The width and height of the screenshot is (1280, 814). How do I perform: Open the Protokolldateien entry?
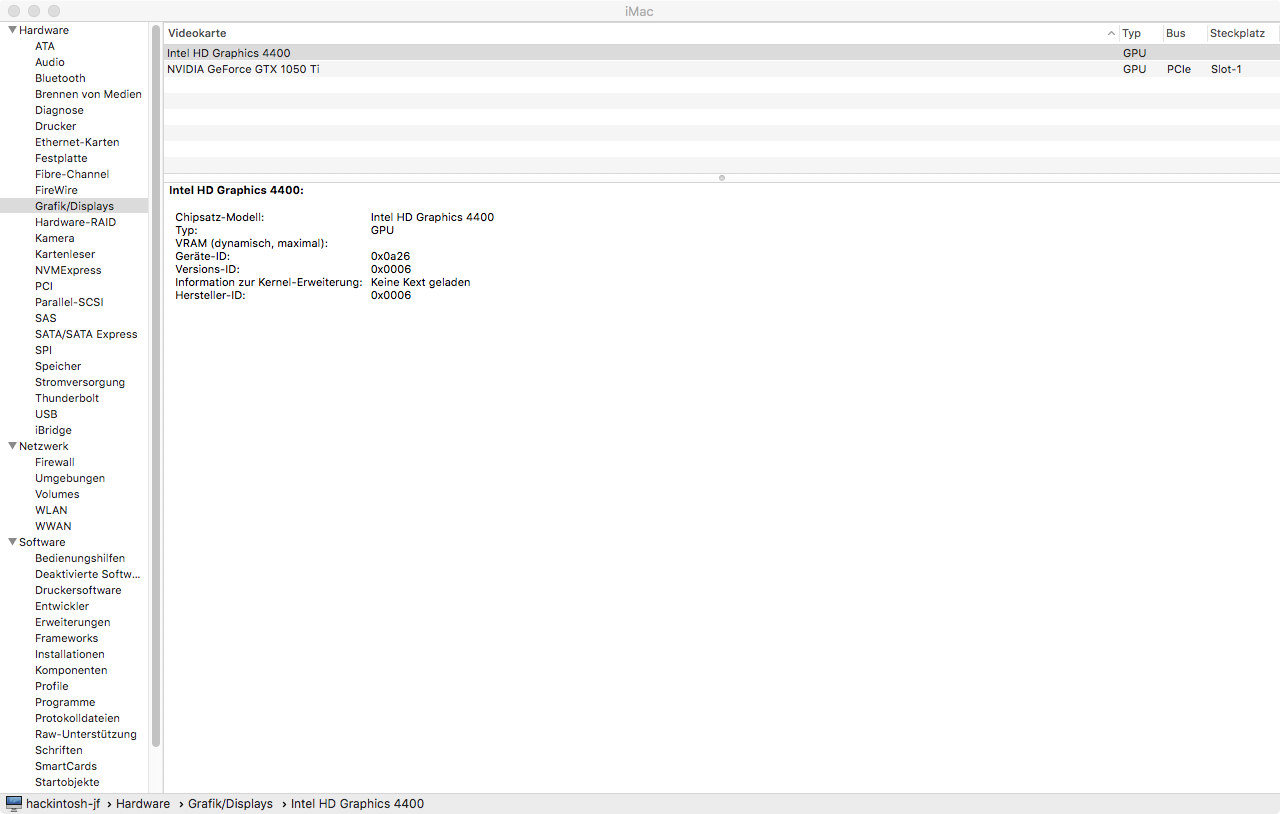pos(77,718)
